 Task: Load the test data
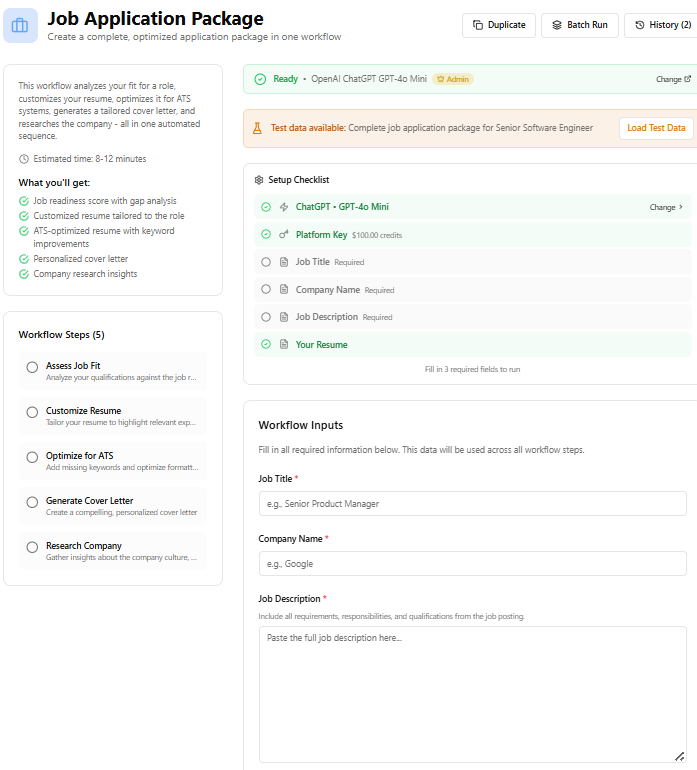pyautogui.click(x=656, y=128)
